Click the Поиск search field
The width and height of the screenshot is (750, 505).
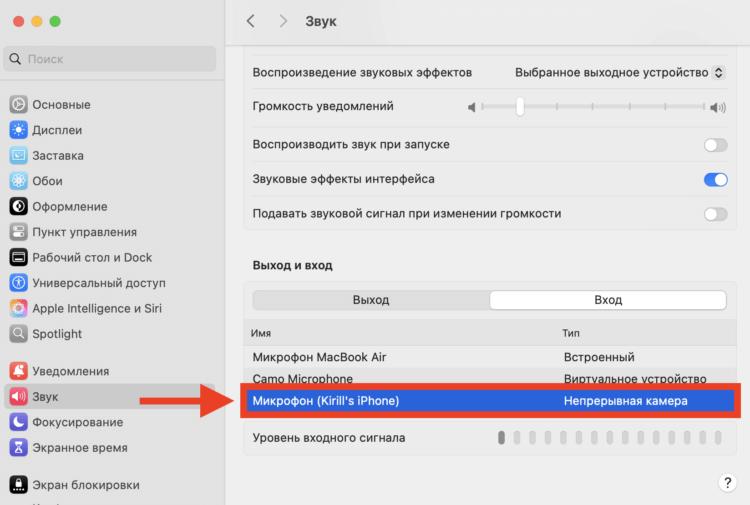[110, 59]
